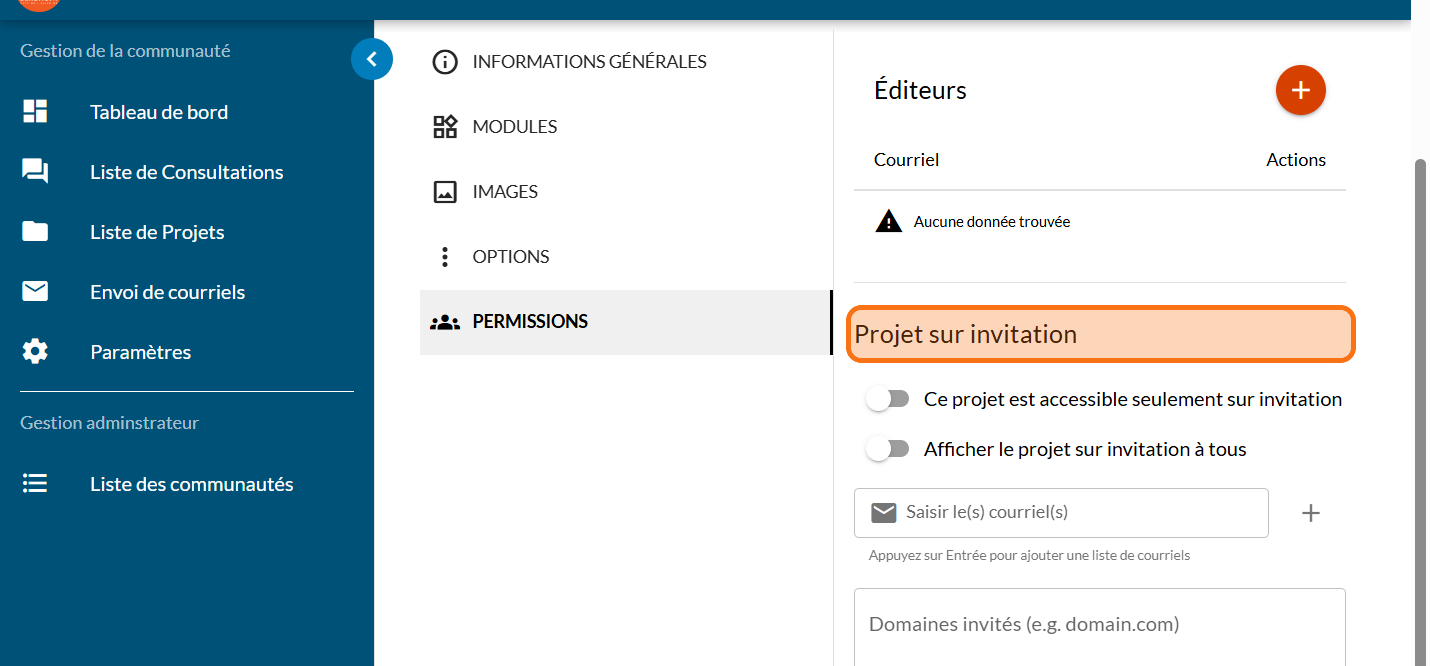This screenshot has width=1430, height=666.
Task: Click the Tableau de bord dashboard icon
Action: click(x=35, y=112)
